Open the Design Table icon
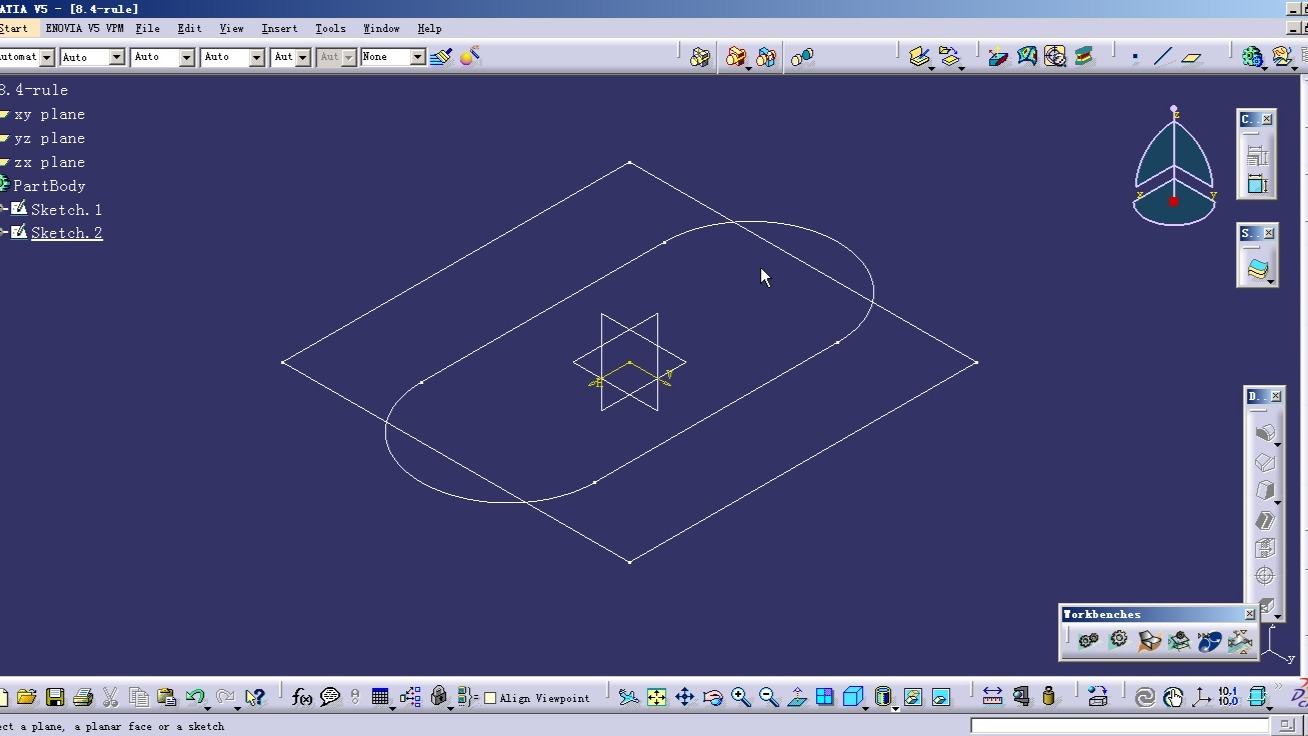This screenshot has width=1308, height=736. click(x=380, y=697)
